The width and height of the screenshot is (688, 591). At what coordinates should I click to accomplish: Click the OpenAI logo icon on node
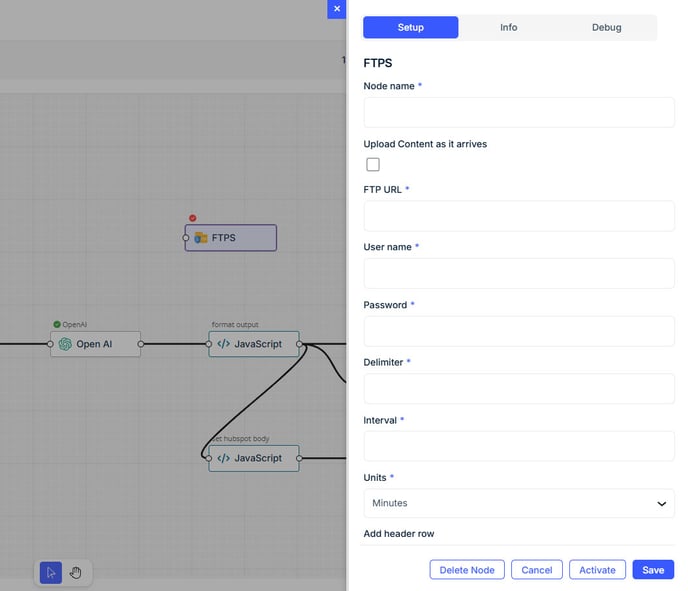tap(65, 344)
